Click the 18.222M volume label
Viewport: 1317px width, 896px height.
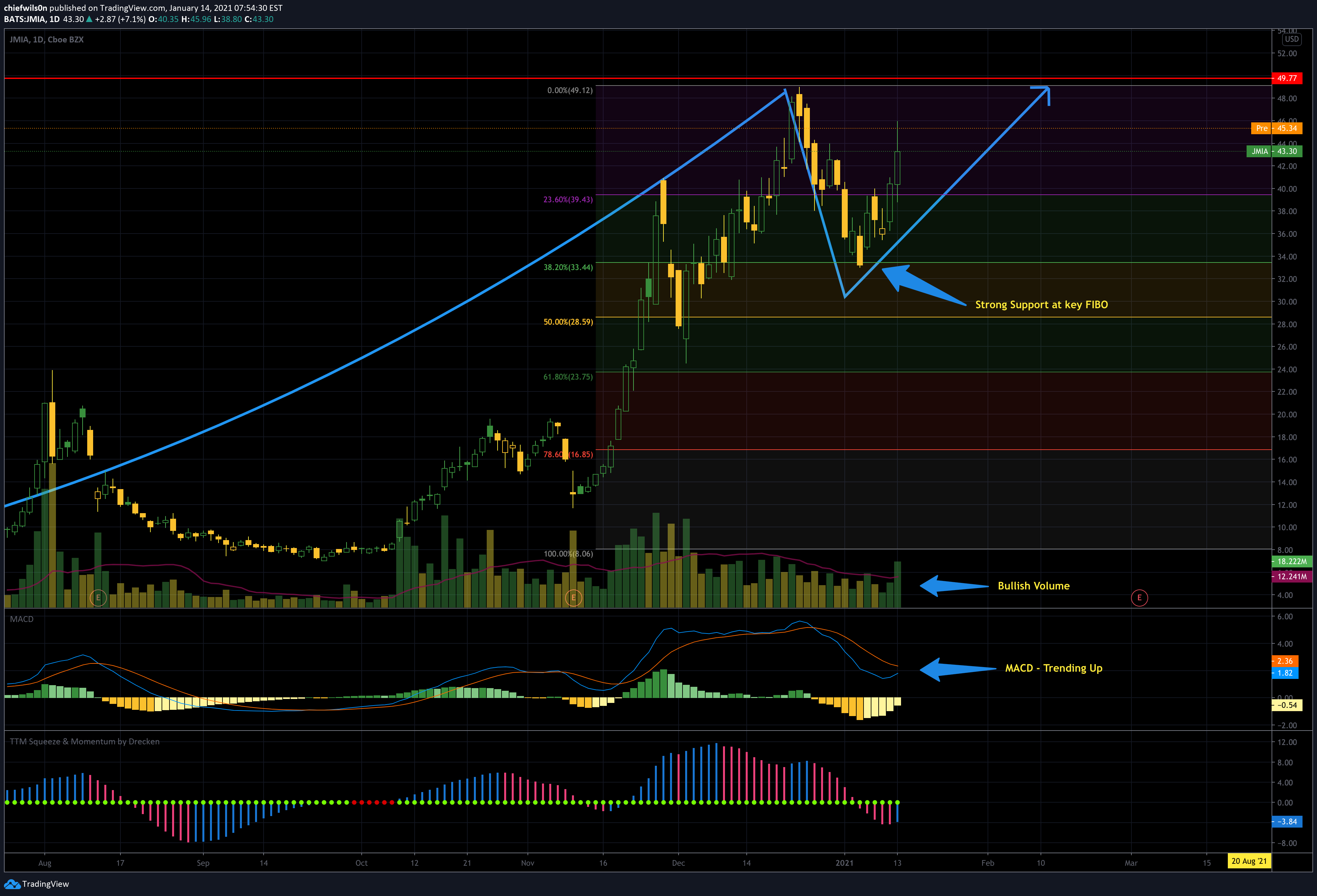click(1292, 561)
